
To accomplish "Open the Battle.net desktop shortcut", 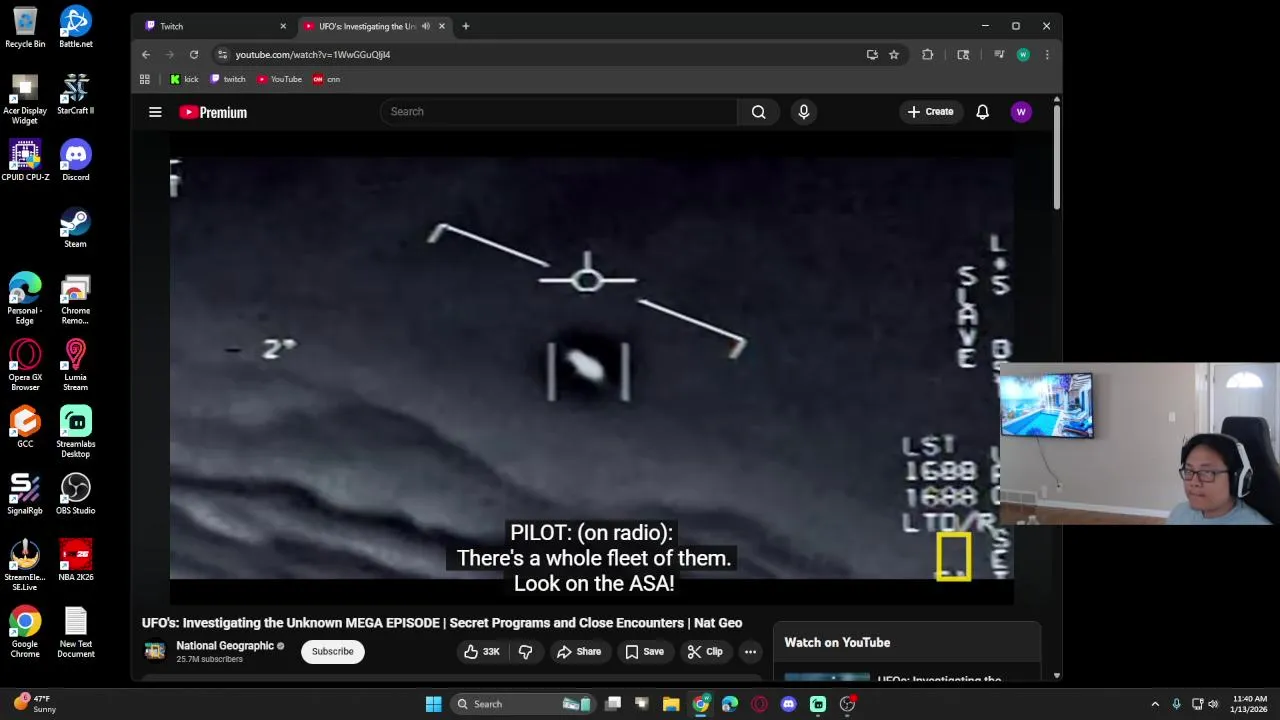I will coord(75,27).
